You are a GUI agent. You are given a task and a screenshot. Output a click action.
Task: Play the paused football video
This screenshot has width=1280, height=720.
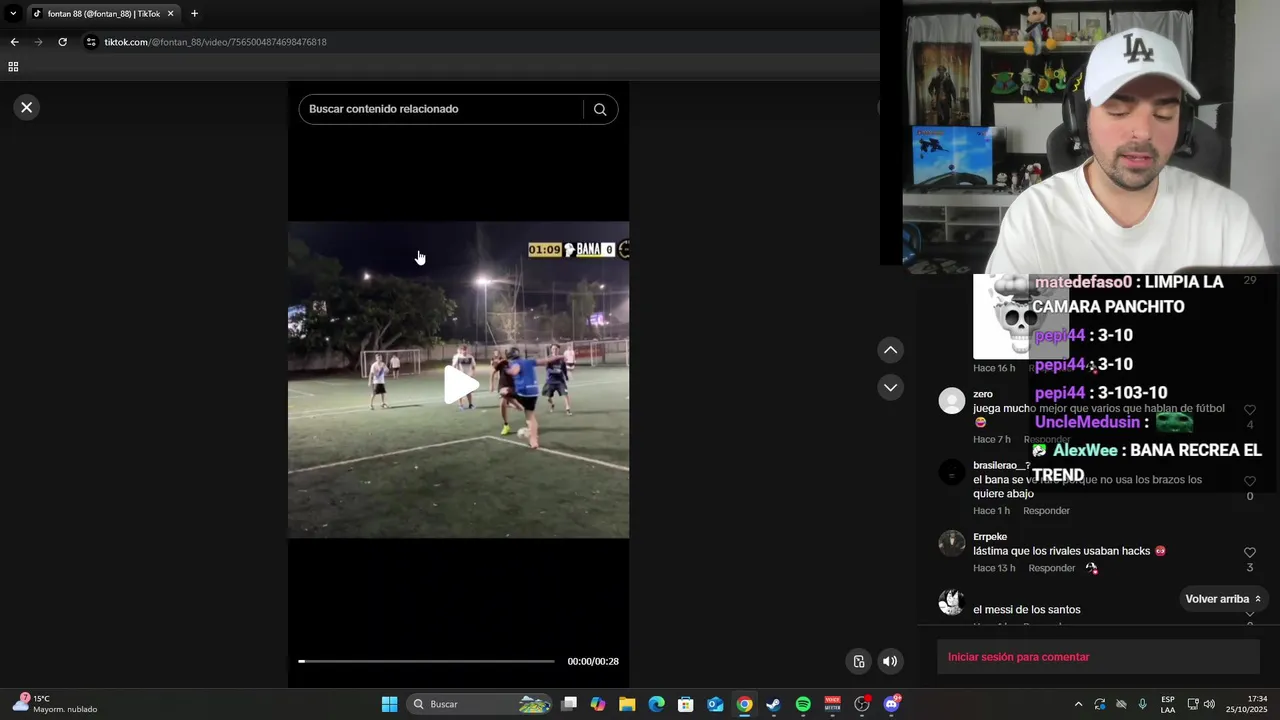pos(459,385)
